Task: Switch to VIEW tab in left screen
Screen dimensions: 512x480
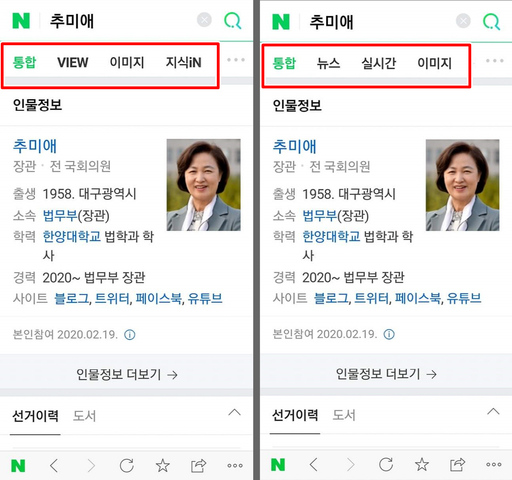Action: point(73,62)
